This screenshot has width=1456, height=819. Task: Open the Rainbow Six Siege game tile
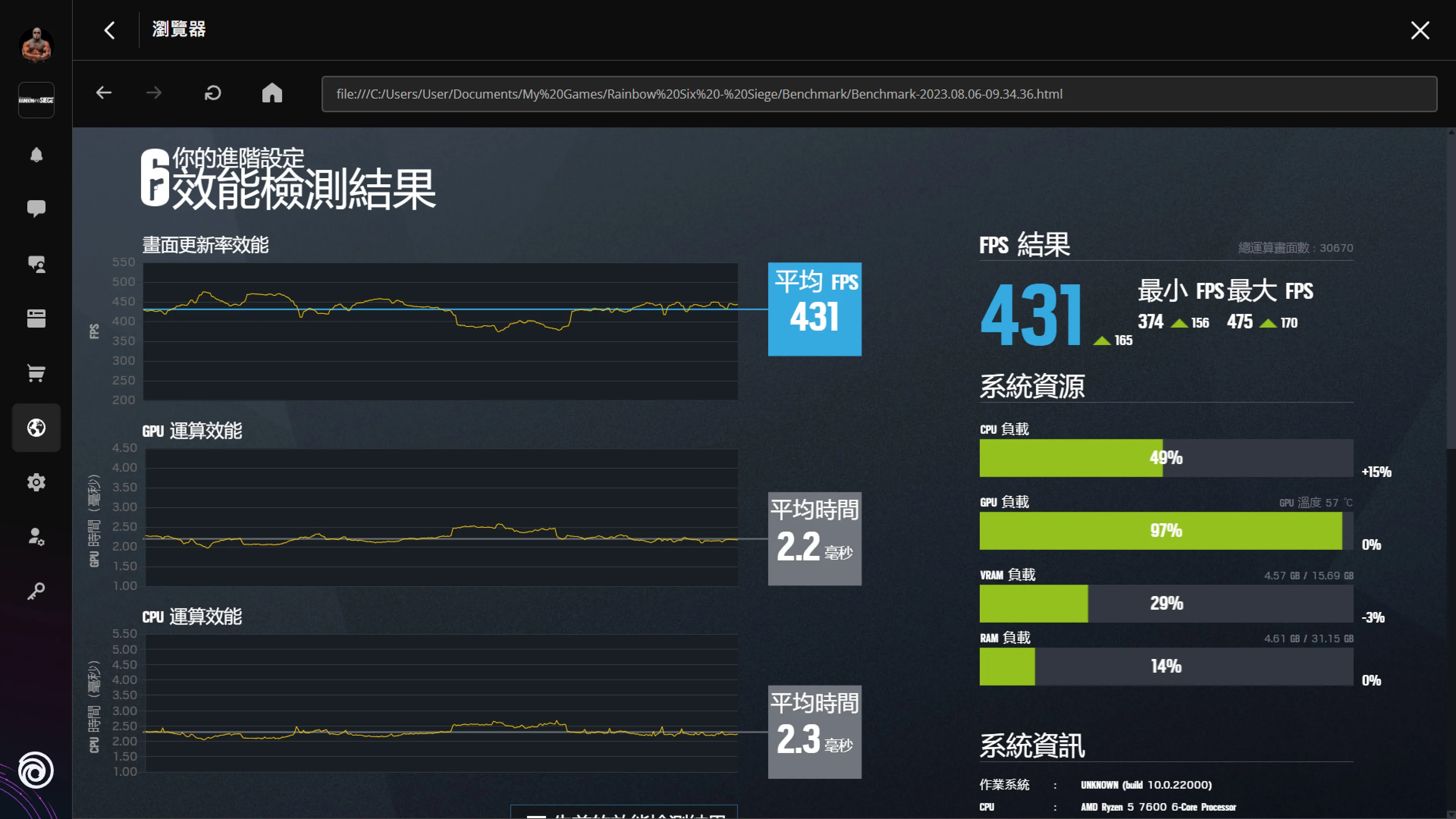click(x=36, y=100)
